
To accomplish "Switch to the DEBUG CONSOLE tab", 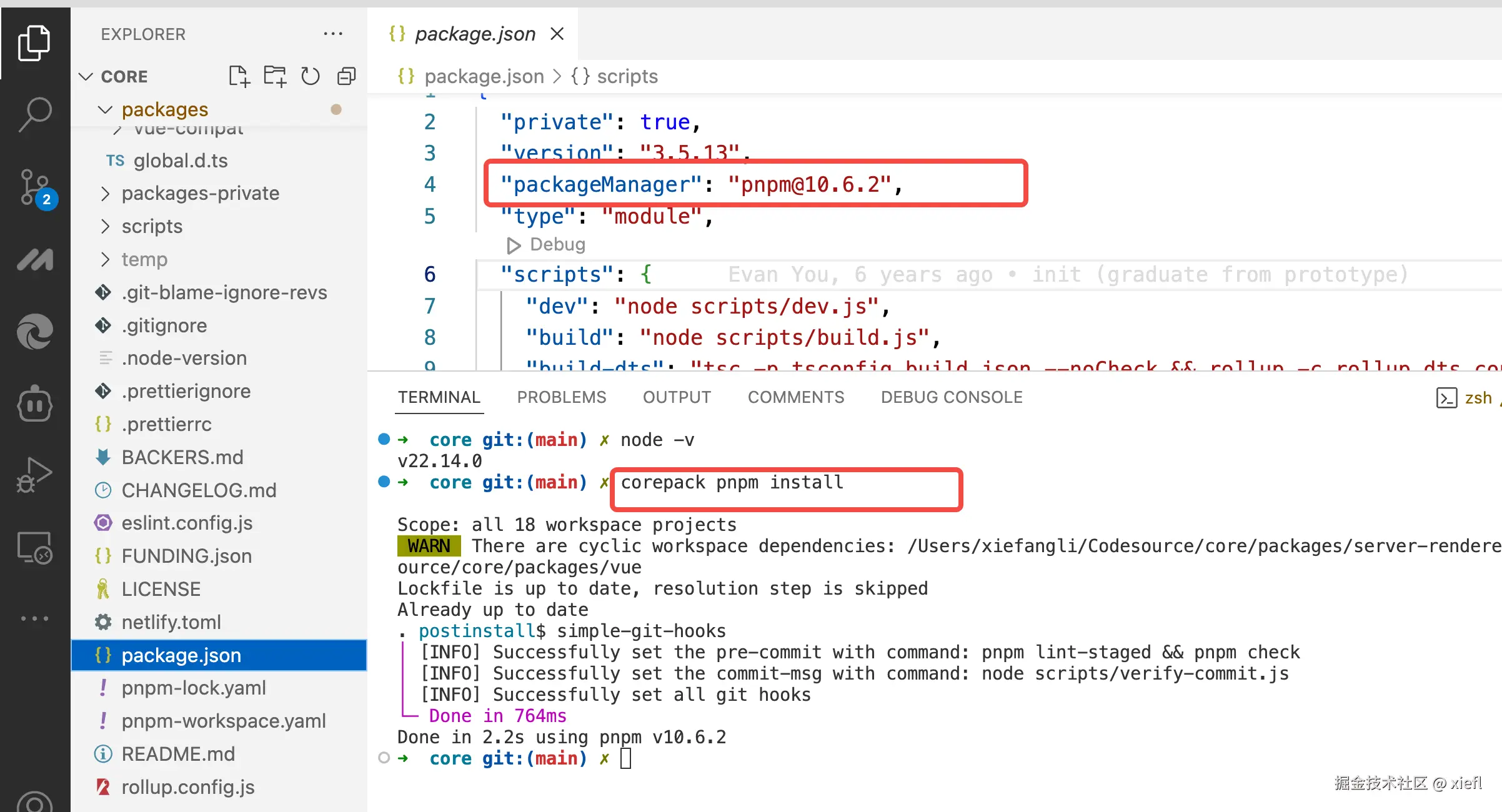I will click(x=951, y=397).
